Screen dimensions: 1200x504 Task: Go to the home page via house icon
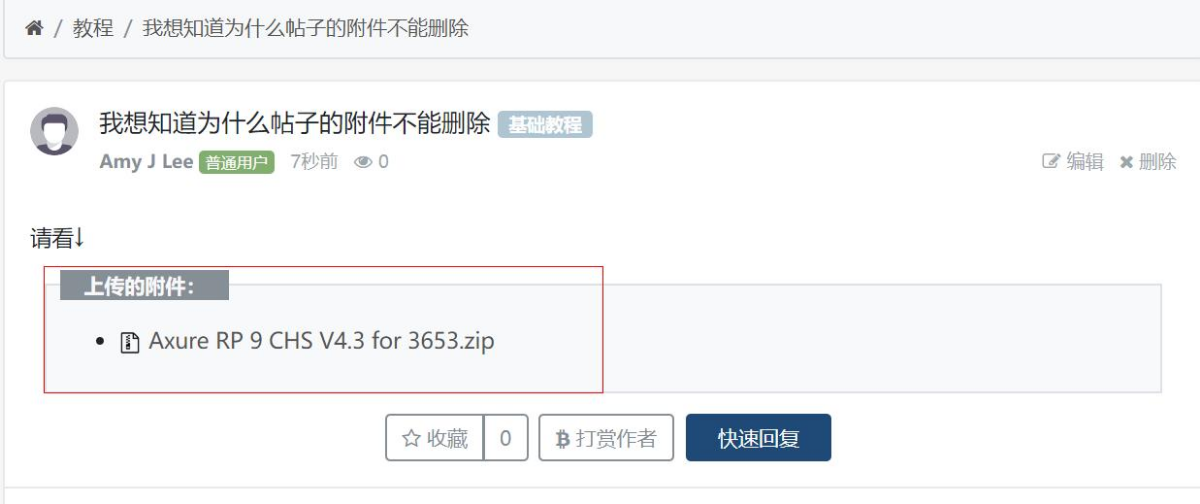coord(34,28)
